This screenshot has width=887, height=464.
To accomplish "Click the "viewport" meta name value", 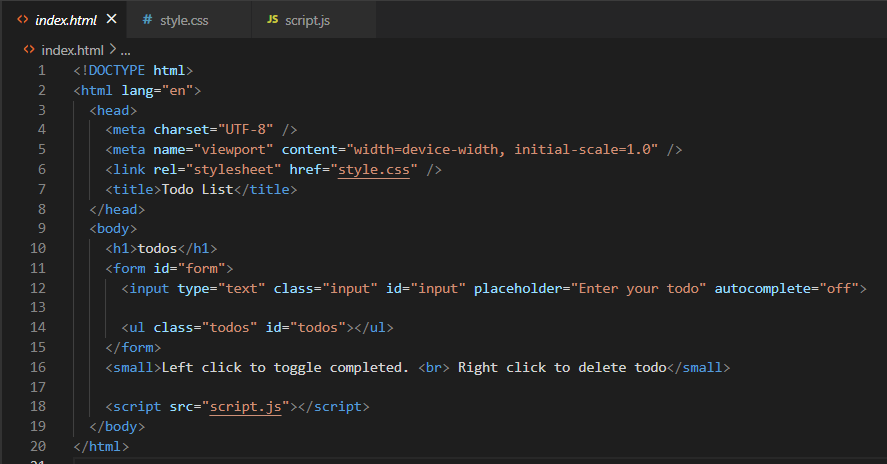I will point(234,149).
